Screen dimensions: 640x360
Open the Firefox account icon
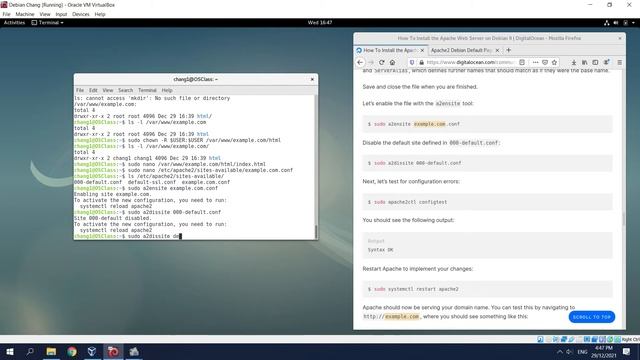(607, 62)
